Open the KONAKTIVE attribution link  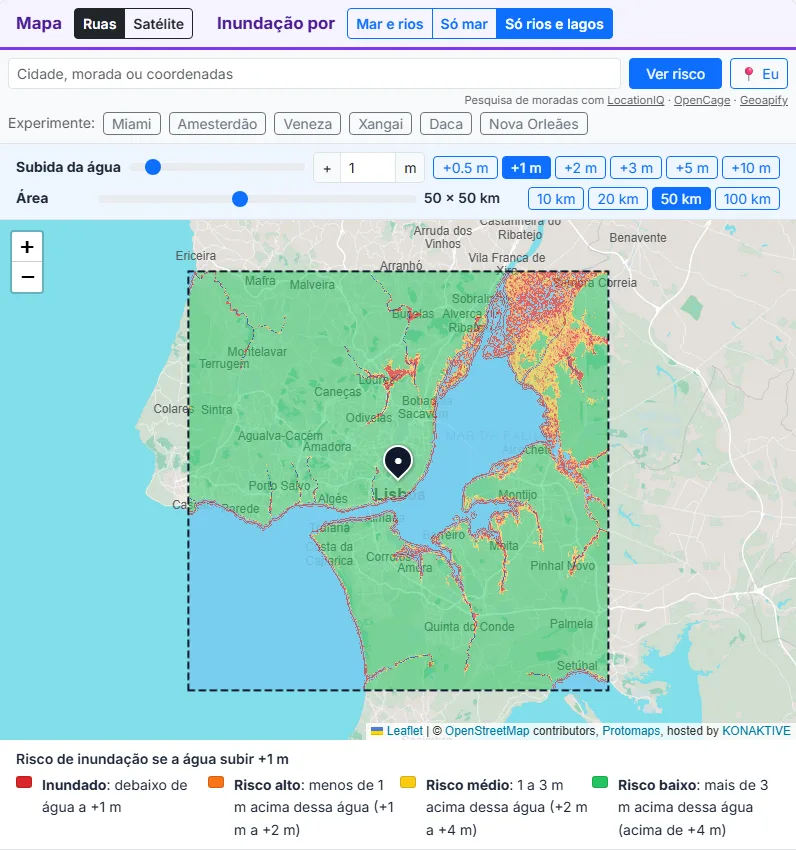tap(756, 731)
